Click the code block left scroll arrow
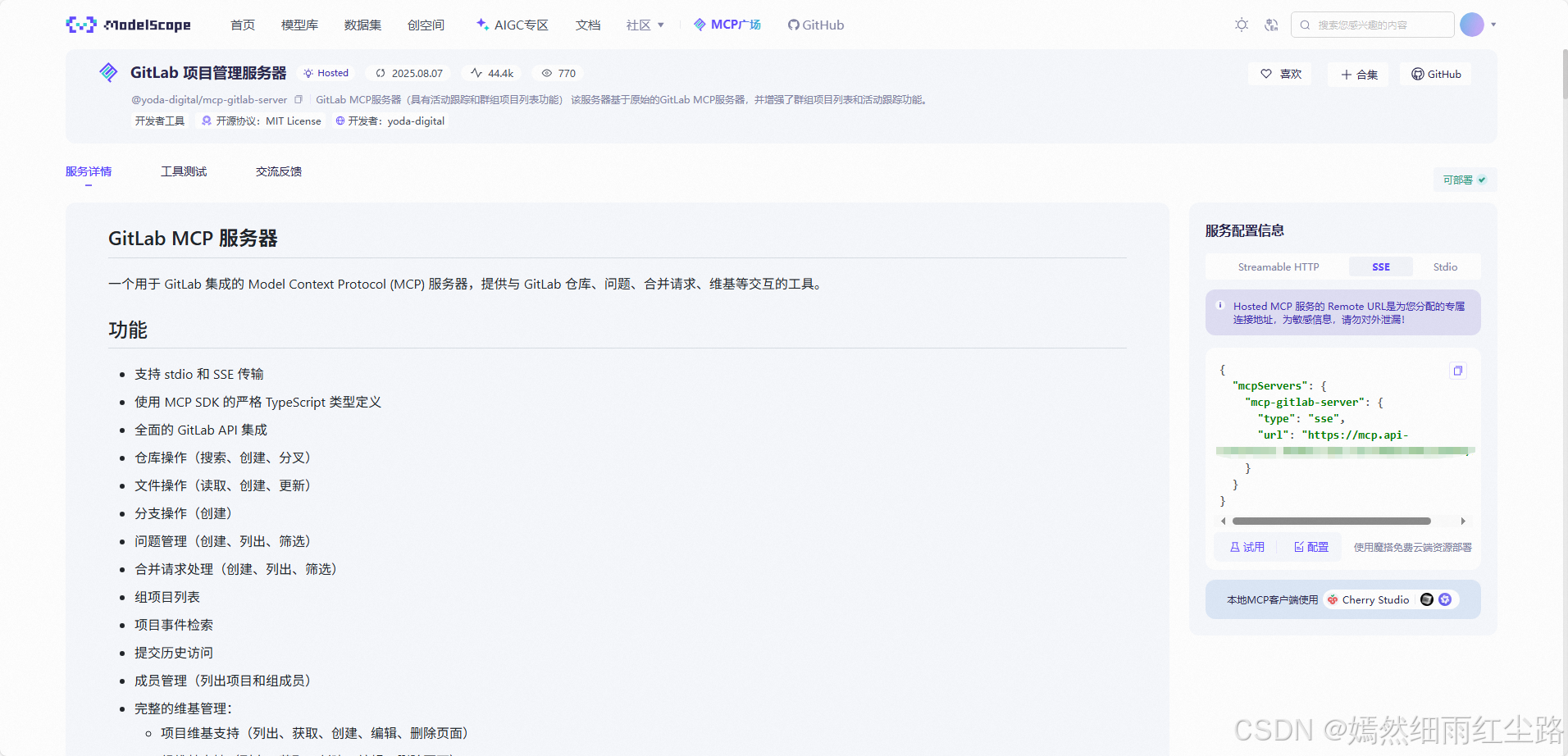 (1223, 521)
